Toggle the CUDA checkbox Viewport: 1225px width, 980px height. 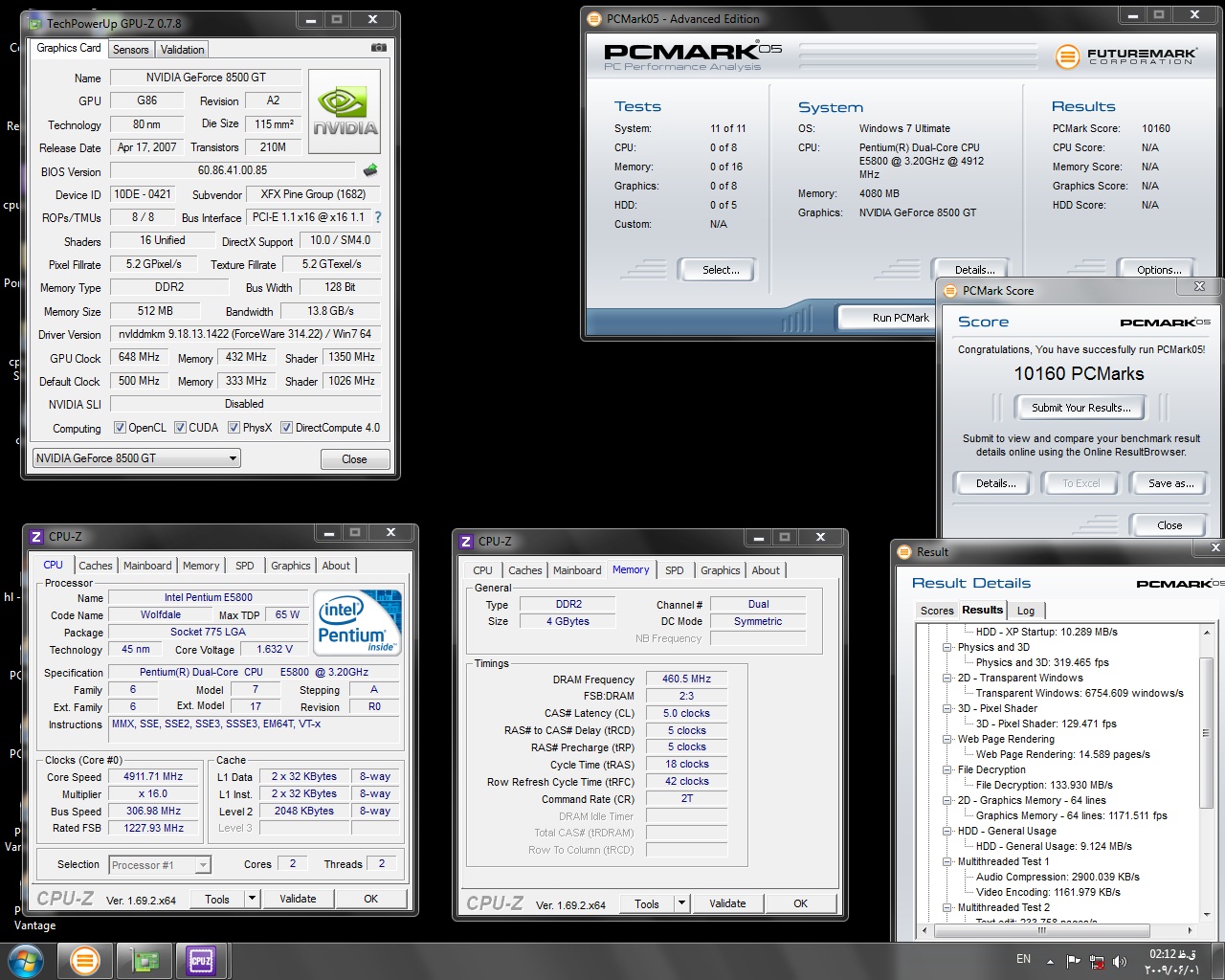180,428
